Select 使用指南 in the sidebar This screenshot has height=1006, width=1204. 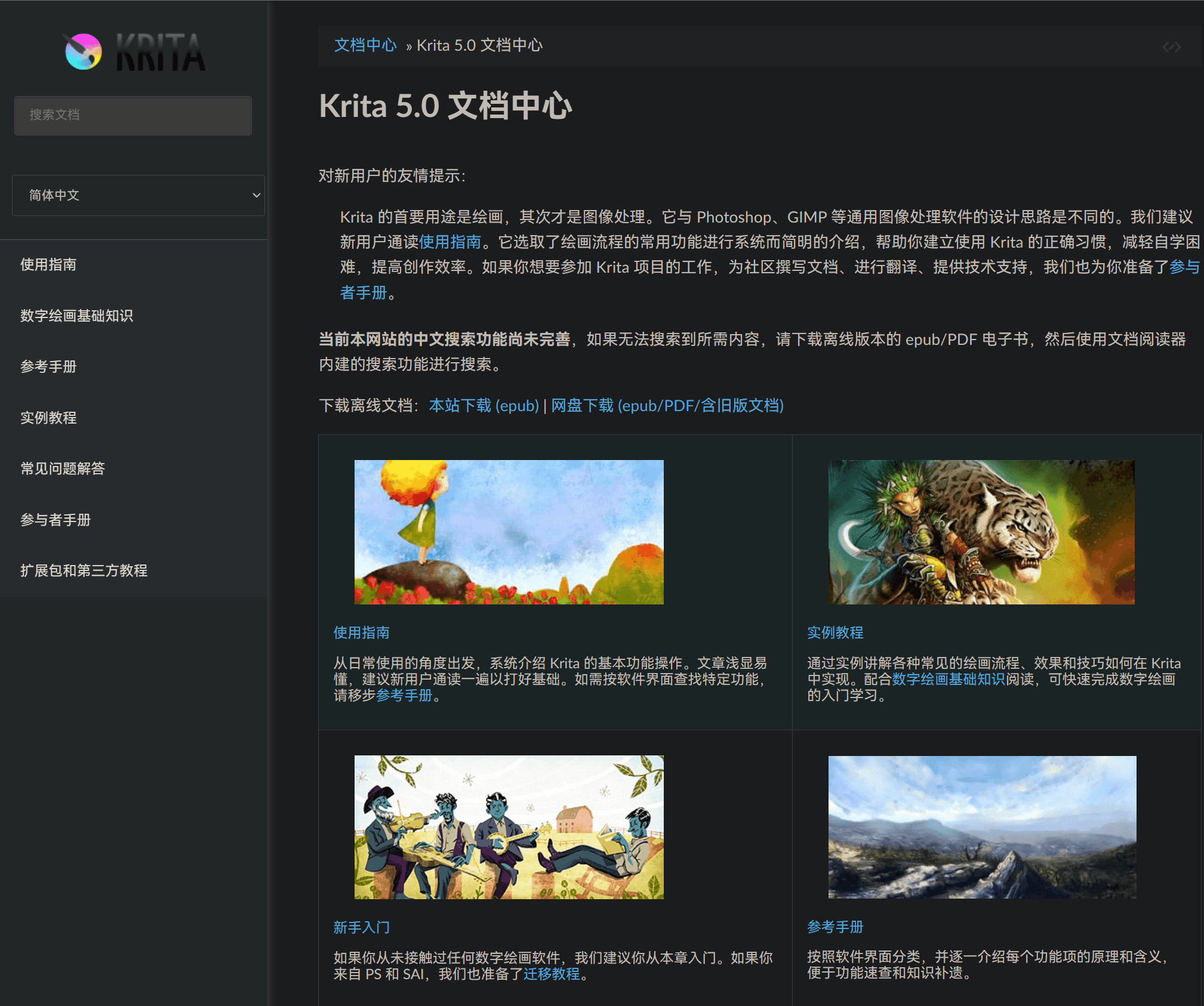pos(48,264)
